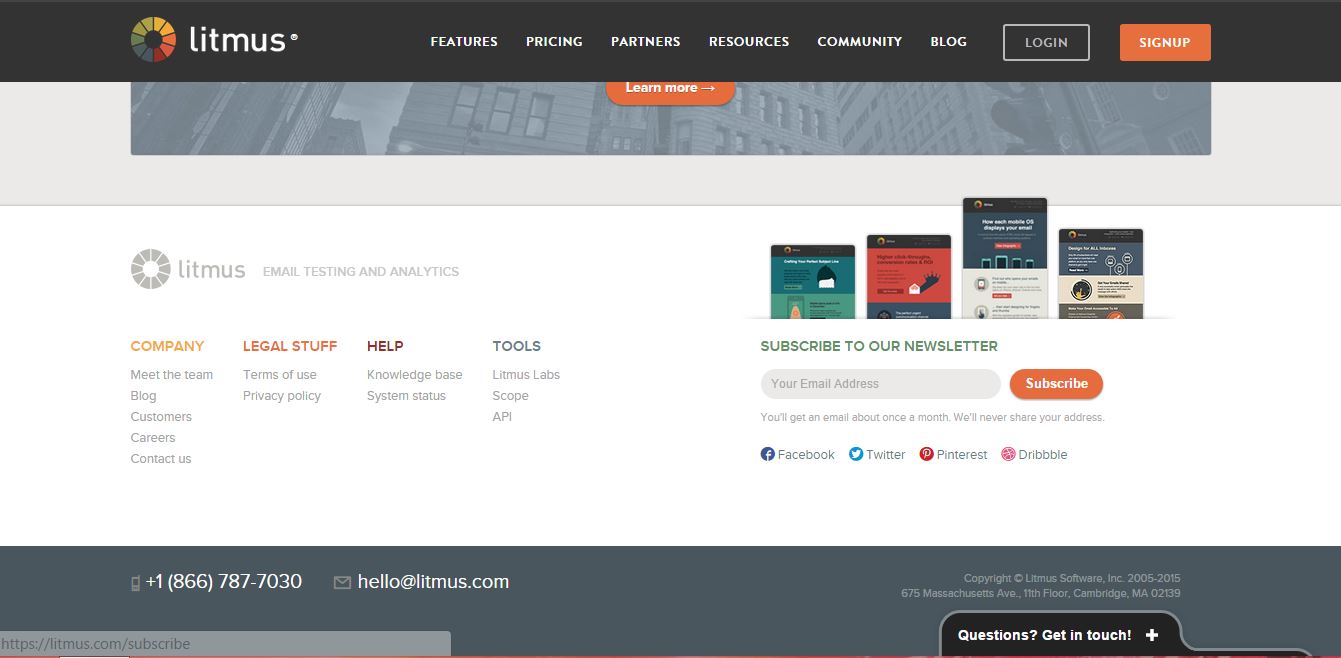Open the red email template thumbnail
Viewport: 1341px width, 658px height.
pos(908,276)
